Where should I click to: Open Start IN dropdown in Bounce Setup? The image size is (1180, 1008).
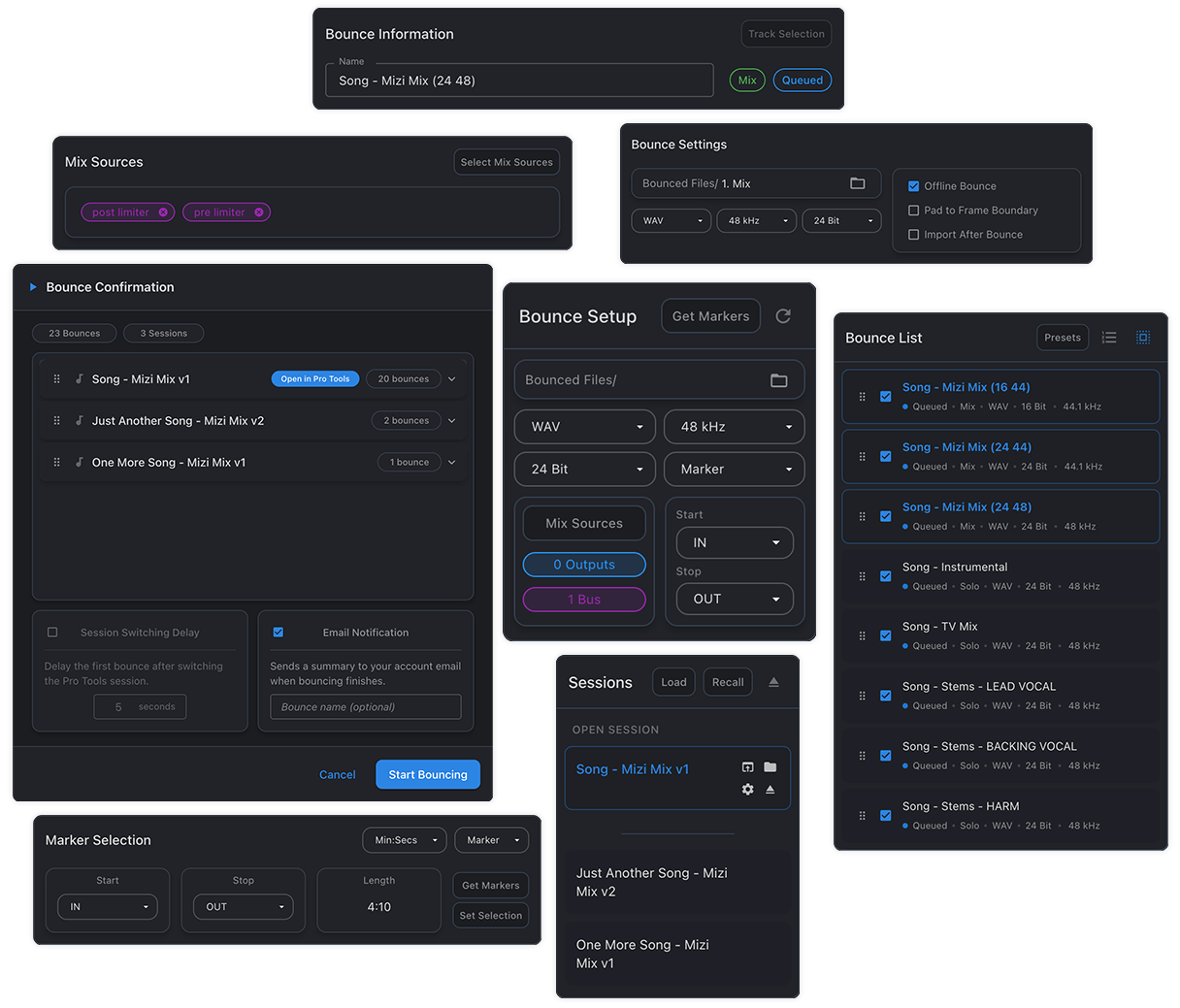[735, 543]
